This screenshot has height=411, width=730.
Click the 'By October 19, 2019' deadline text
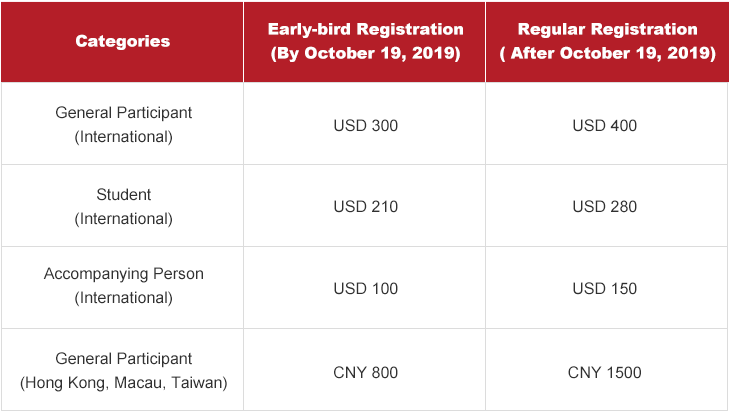click(365, 53)
